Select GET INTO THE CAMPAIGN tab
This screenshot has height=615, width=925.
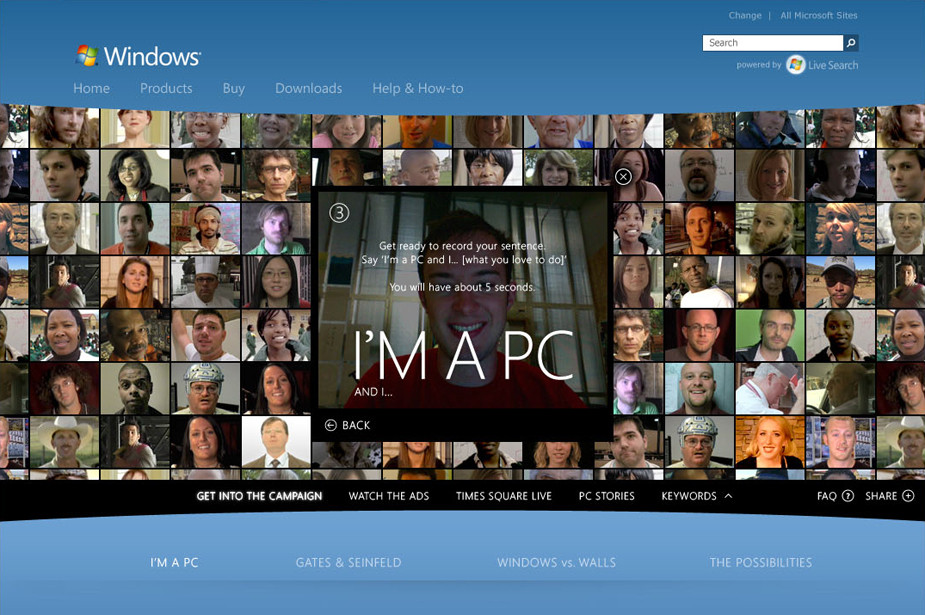pos(260,496)
